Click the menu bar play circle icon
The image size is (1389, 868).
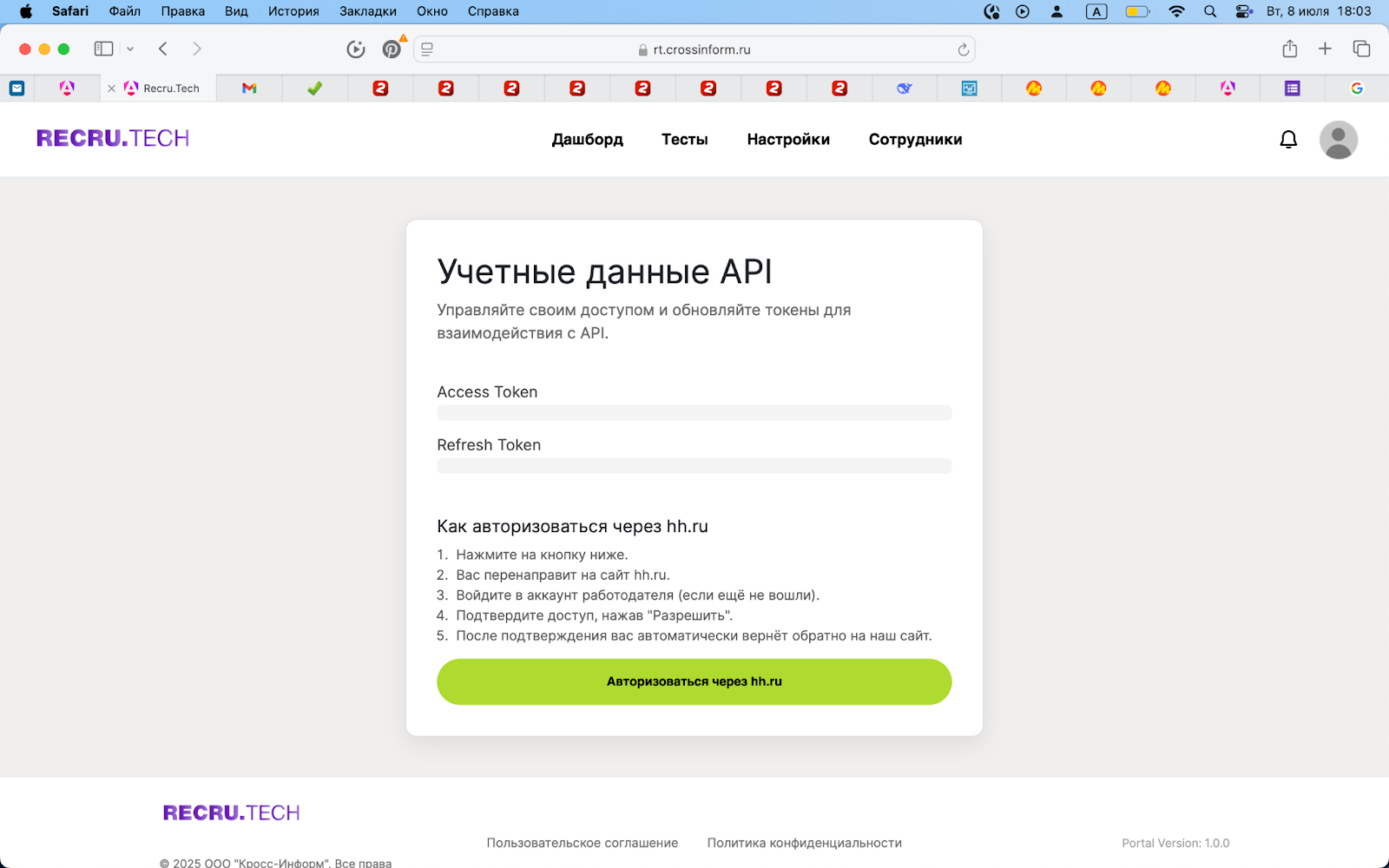1023,11
